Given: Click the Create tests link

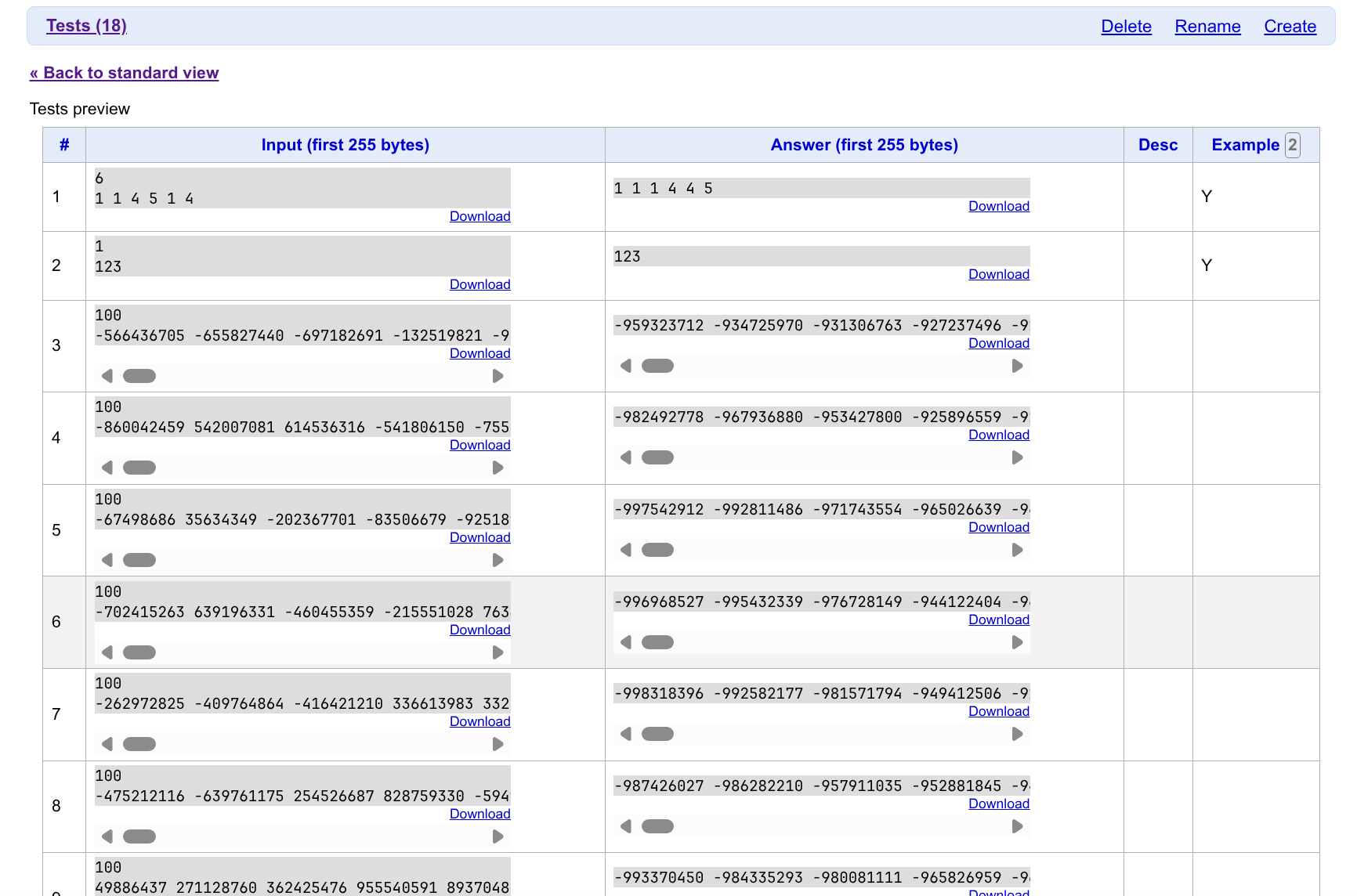Looking at the screenshot, I should point(1290,27).
